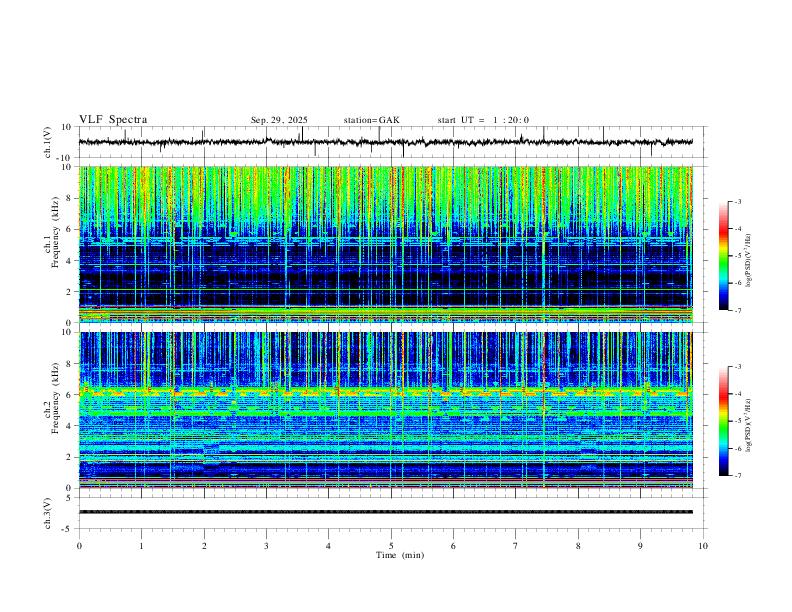Click the "-3" label on ch.1 colorbar
This screenshot has height=612, width=792.
coord(737,201)
